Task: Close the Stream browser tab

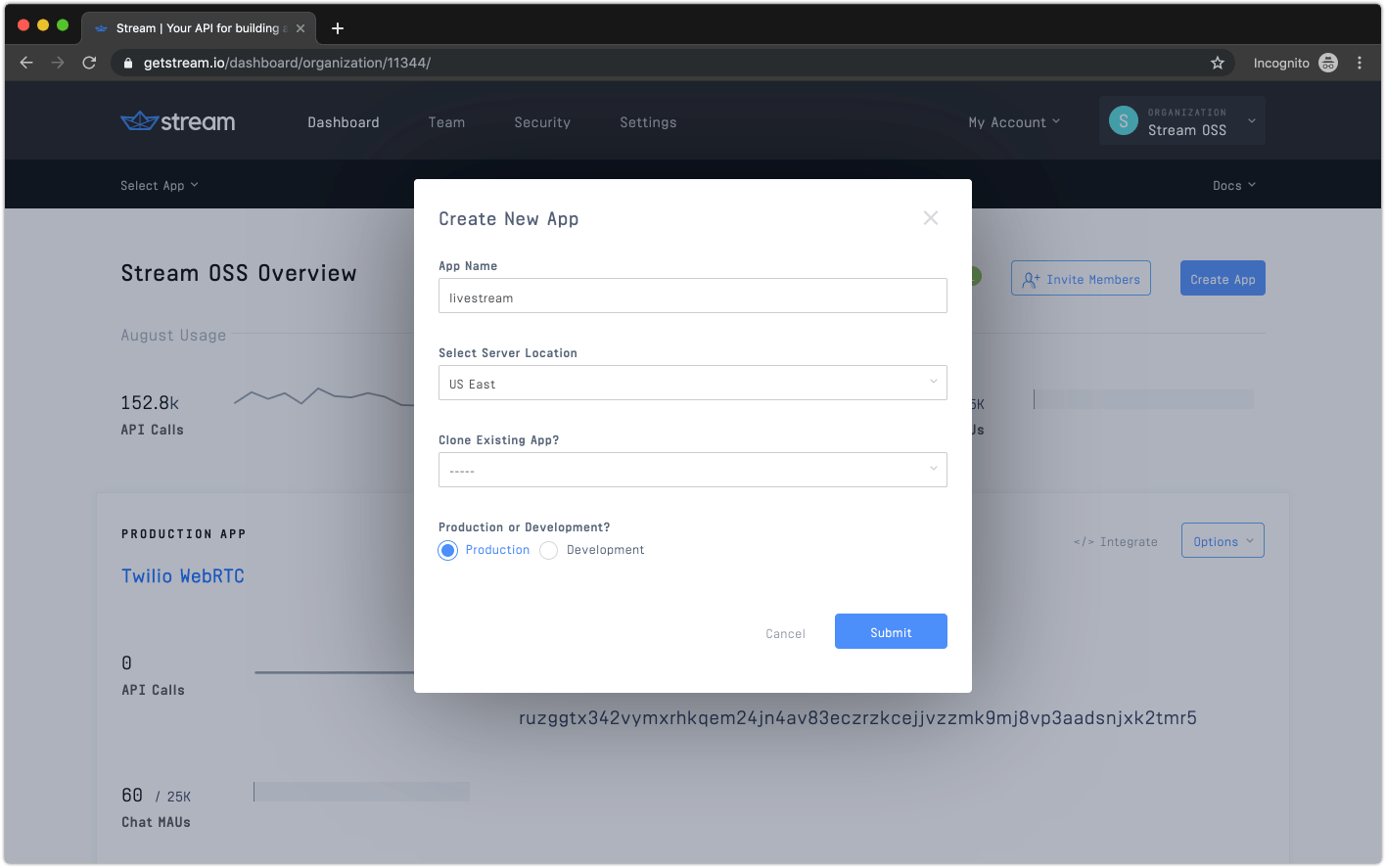Action: (x=300, y=28)
